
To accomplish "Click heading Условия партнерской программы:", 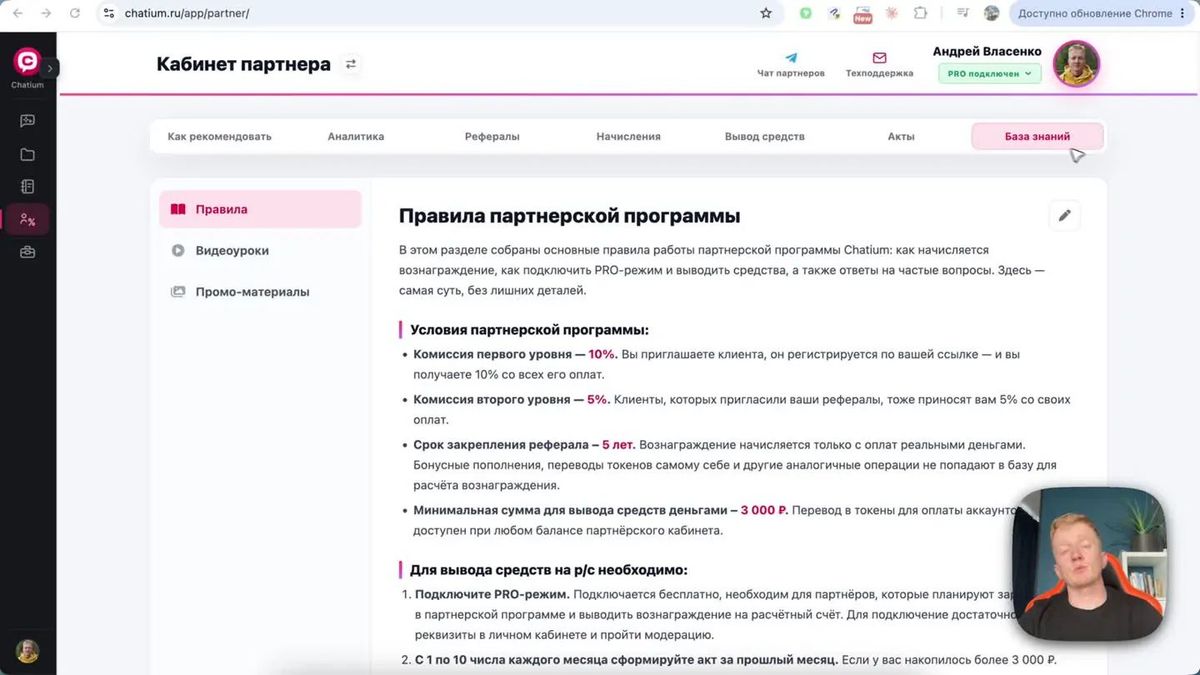I will click(529, 330).
